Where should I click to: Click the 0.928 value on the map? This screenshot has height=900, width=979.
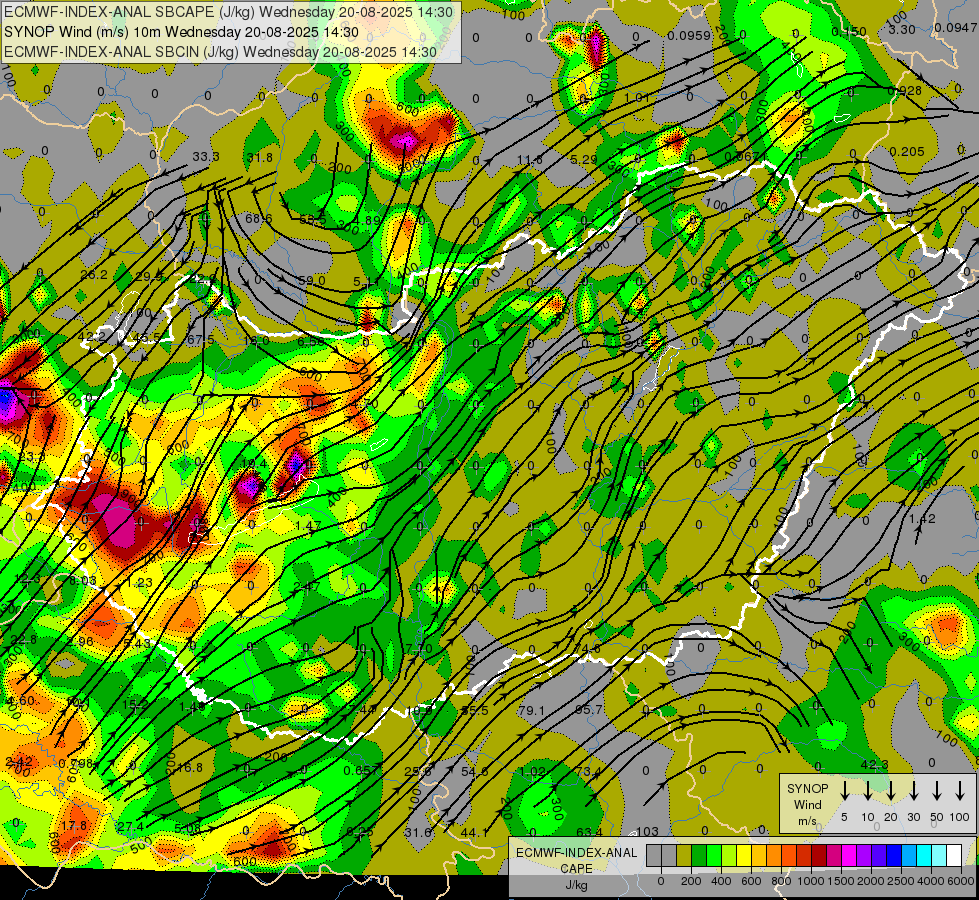coord(905,91)
